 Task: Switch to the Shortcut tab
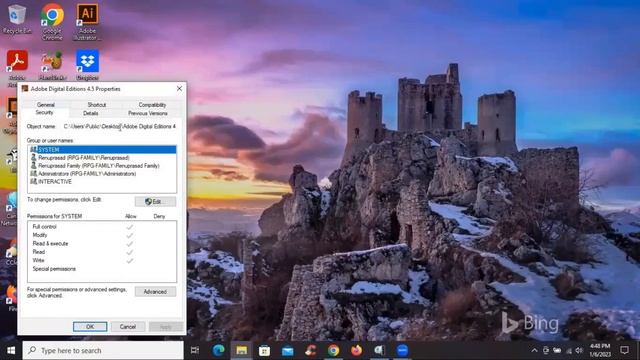tap(97, 105)
